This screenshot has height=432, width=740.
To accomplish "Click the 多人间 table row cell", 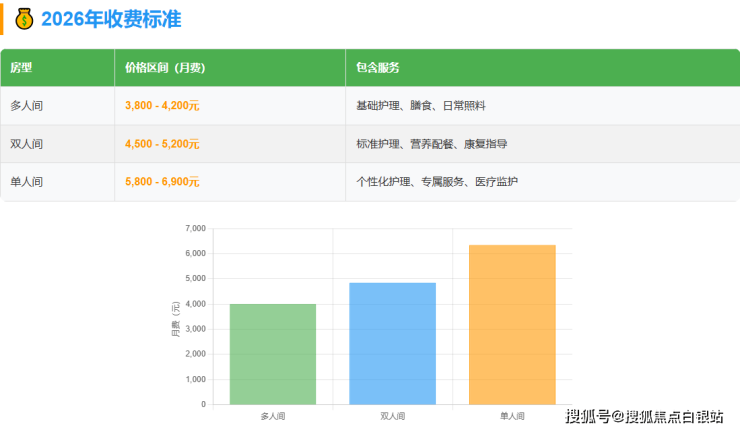I will [x=27, y=105].
